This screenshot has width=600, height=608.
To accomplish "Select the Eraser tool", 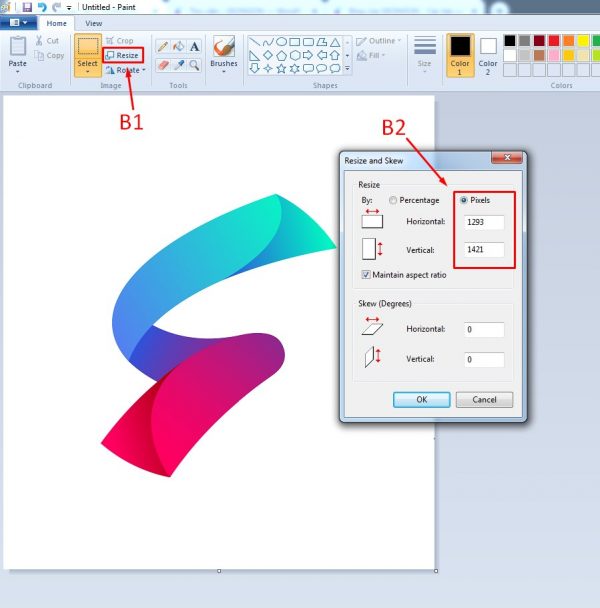I will (x=163, y=65).
